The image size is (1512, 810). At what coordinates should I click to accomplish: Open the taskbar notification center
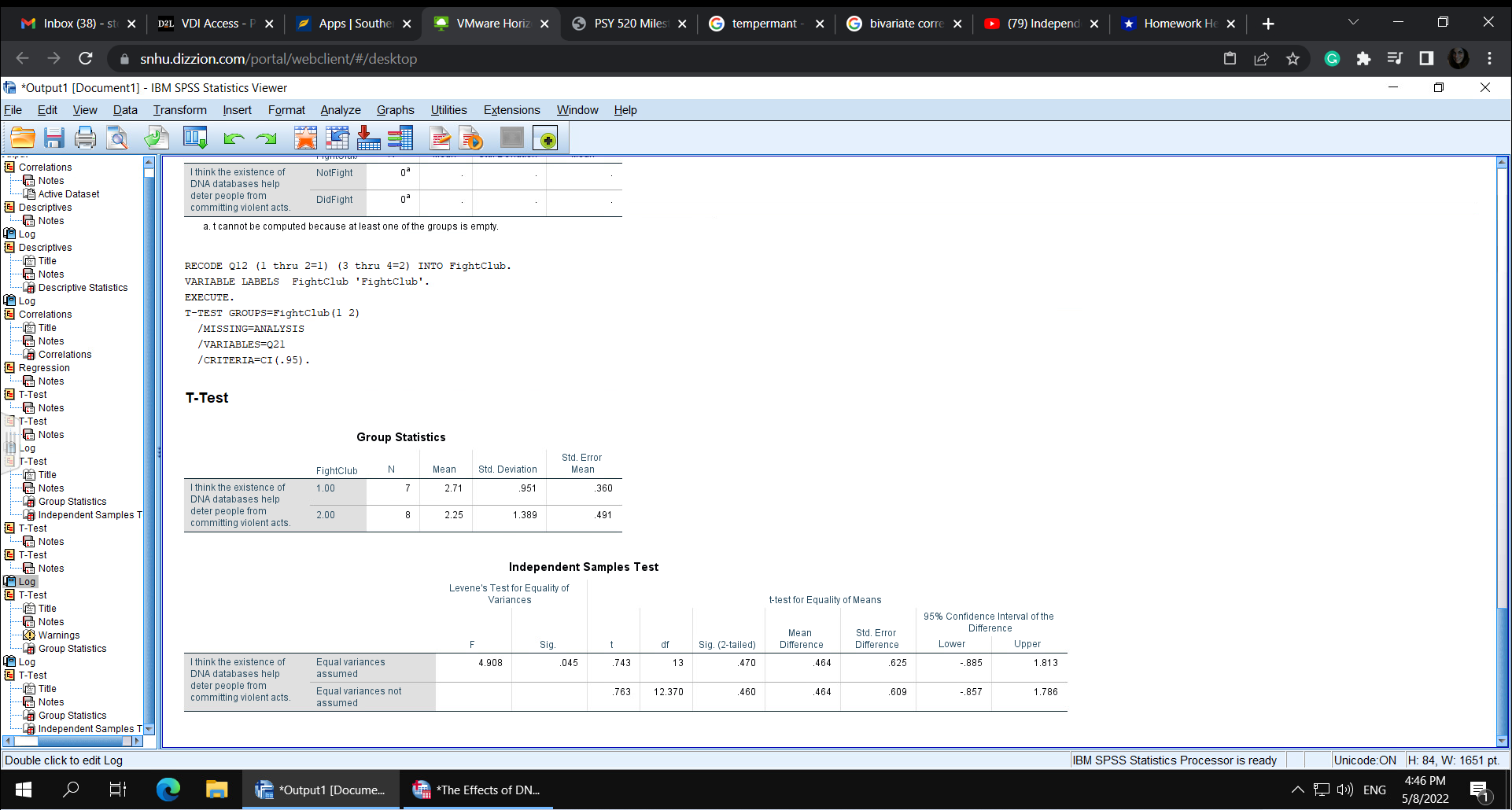1479,790
